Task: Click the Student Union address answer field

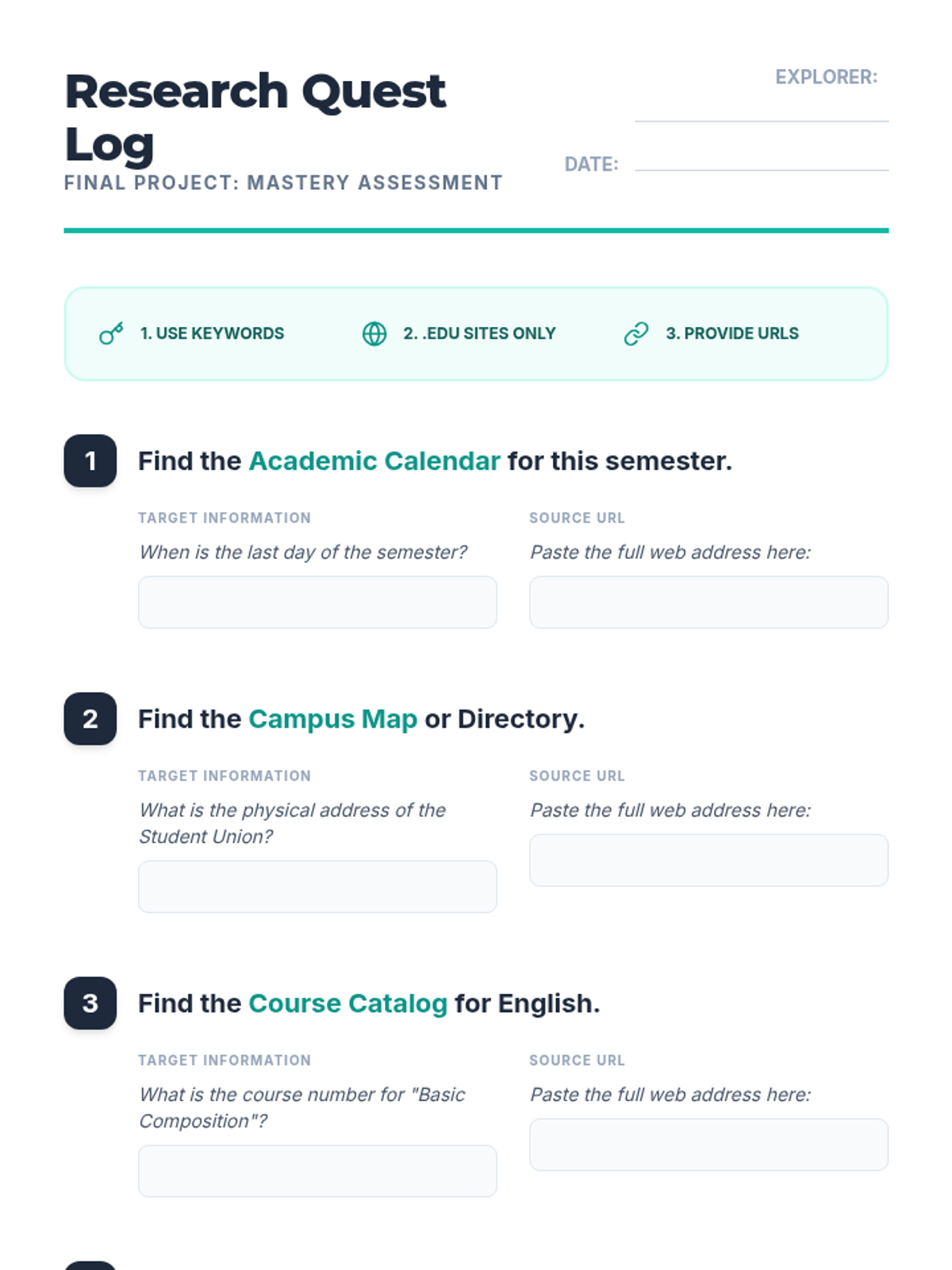Action: (317, 887)
